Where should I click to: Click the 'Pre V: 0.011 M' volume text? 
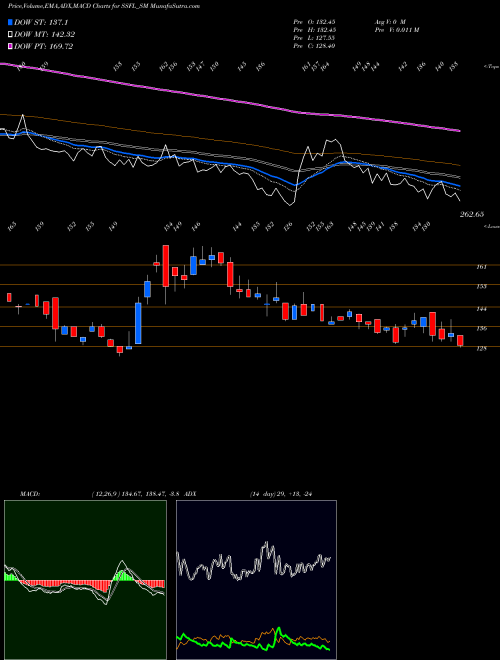pyautogui.click(x=396, y=30)
